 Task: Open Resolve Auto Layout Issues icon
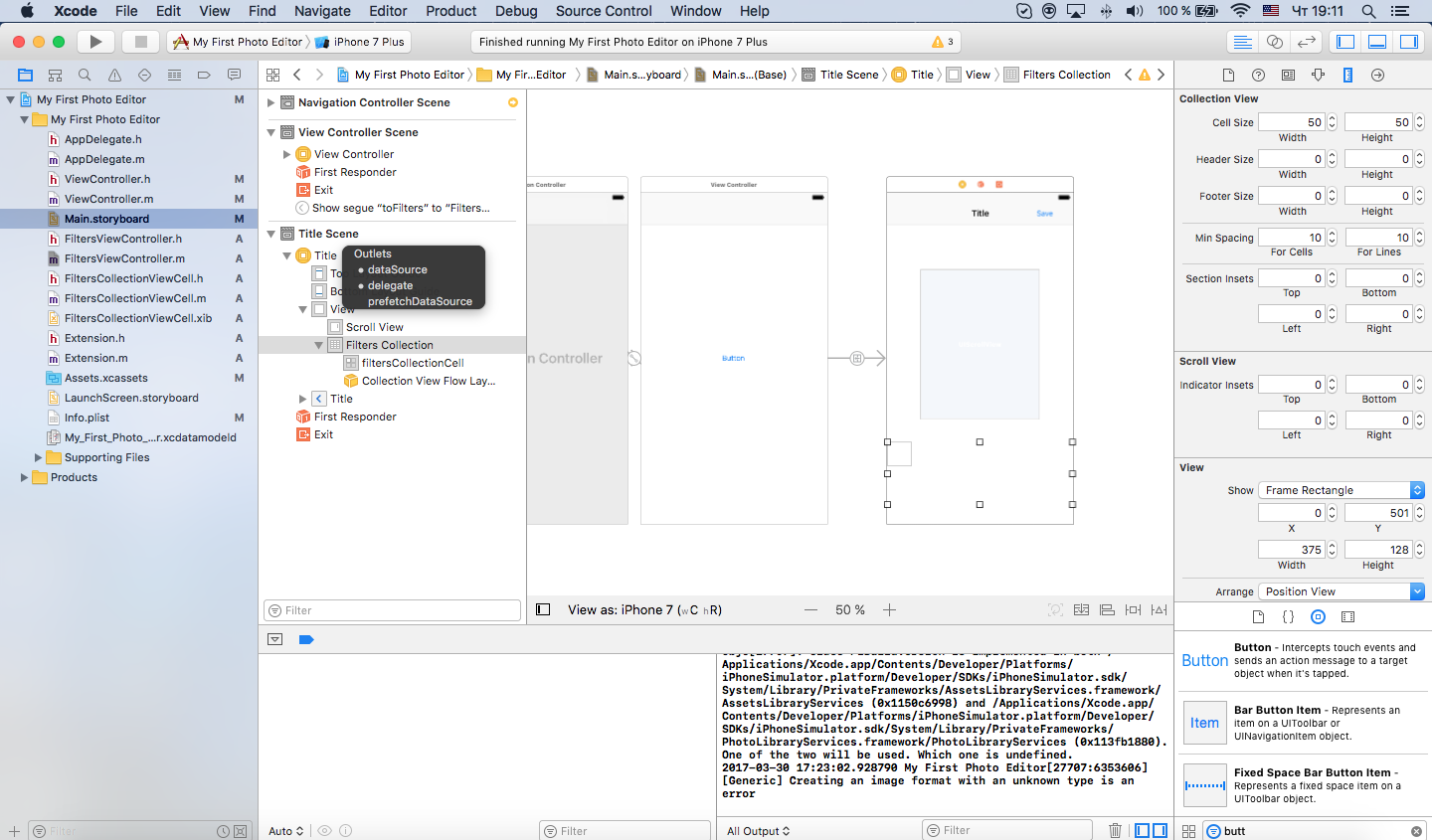pos(1159,609)
